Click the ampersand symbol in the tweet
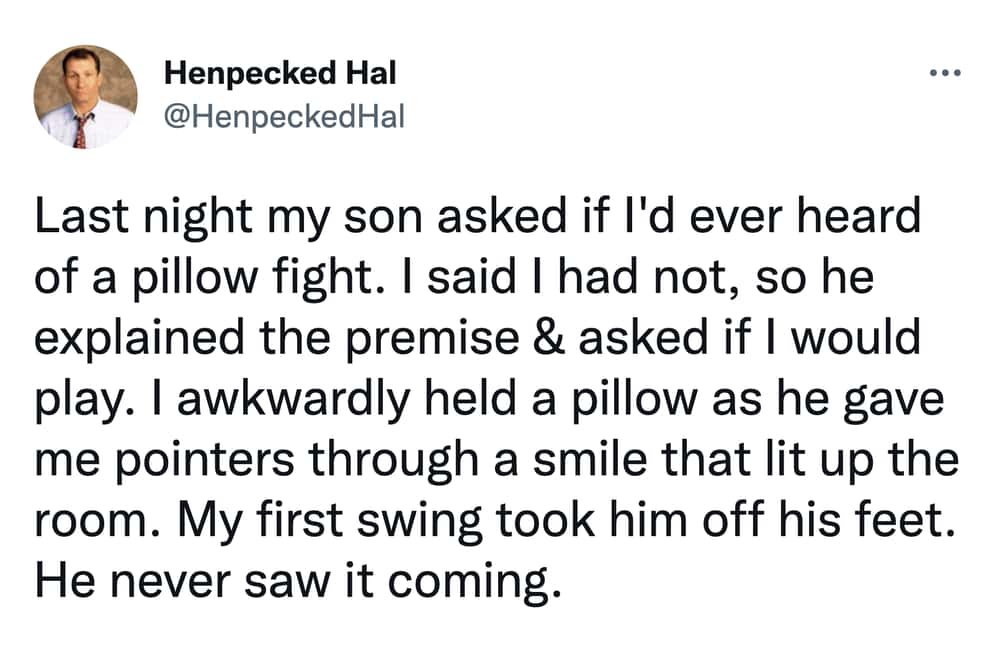The width and height of the screenshot is (1000, 648). (x=548, y=337)
